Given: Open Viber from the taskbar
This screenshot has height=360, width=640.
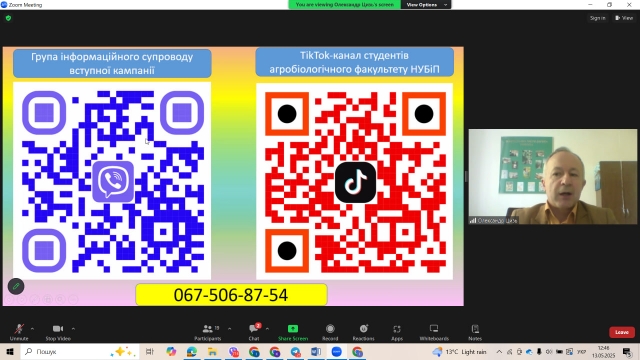Looking at the screenshot, I should coord(233,351).
